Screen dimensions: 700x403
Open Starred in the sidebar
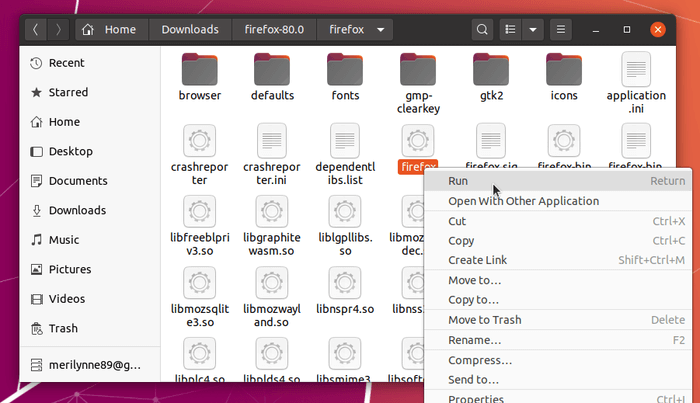90,92
